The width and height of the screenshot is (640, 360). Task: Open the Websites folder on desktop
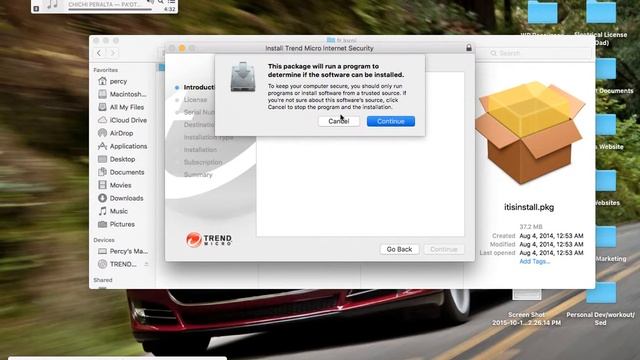coord(606,181)
